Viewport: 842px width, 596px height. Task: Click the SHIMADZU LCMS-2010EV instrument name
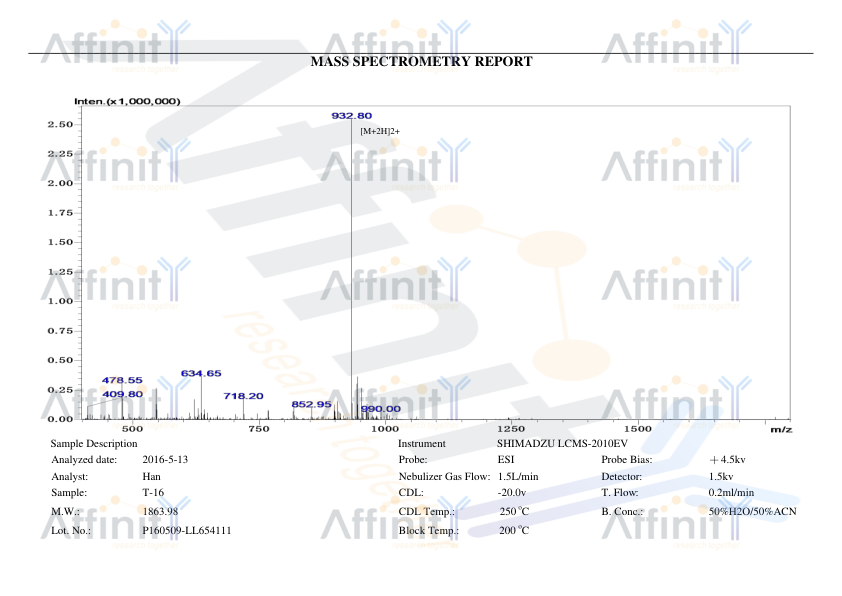tap(562, 444)
